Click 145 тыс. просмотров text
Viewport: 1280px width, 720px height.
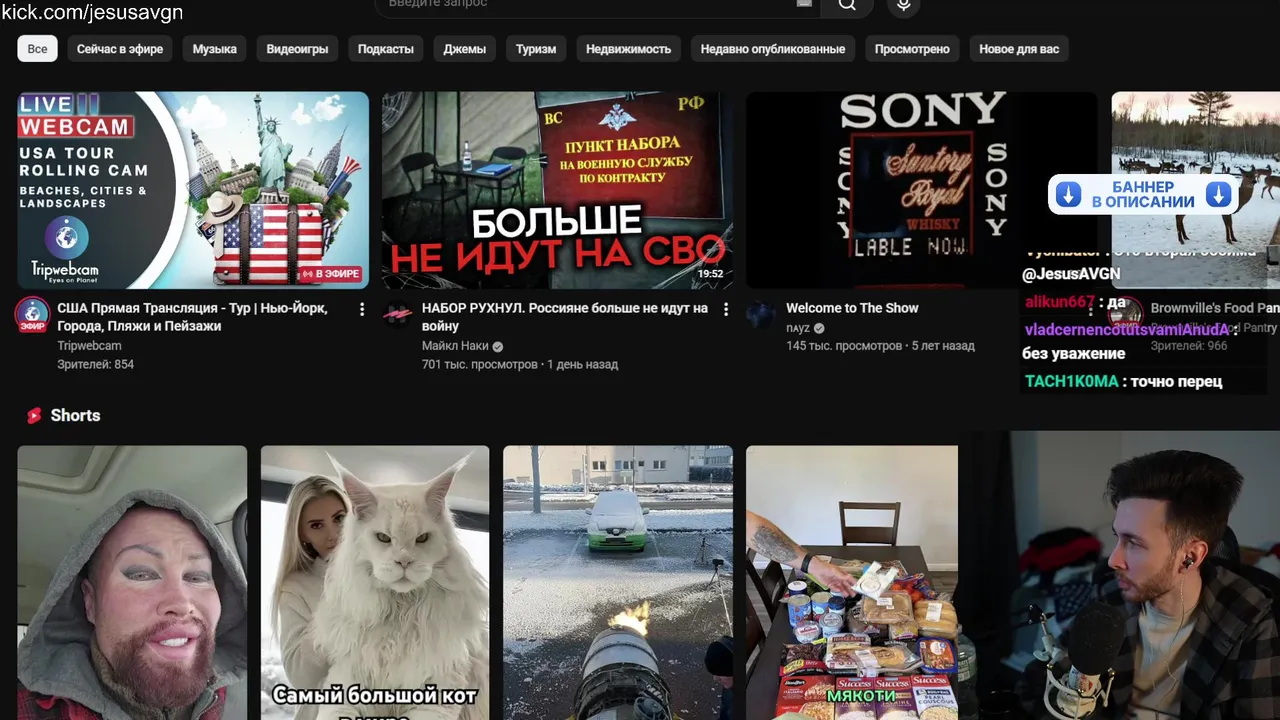(x=844, y=346)
